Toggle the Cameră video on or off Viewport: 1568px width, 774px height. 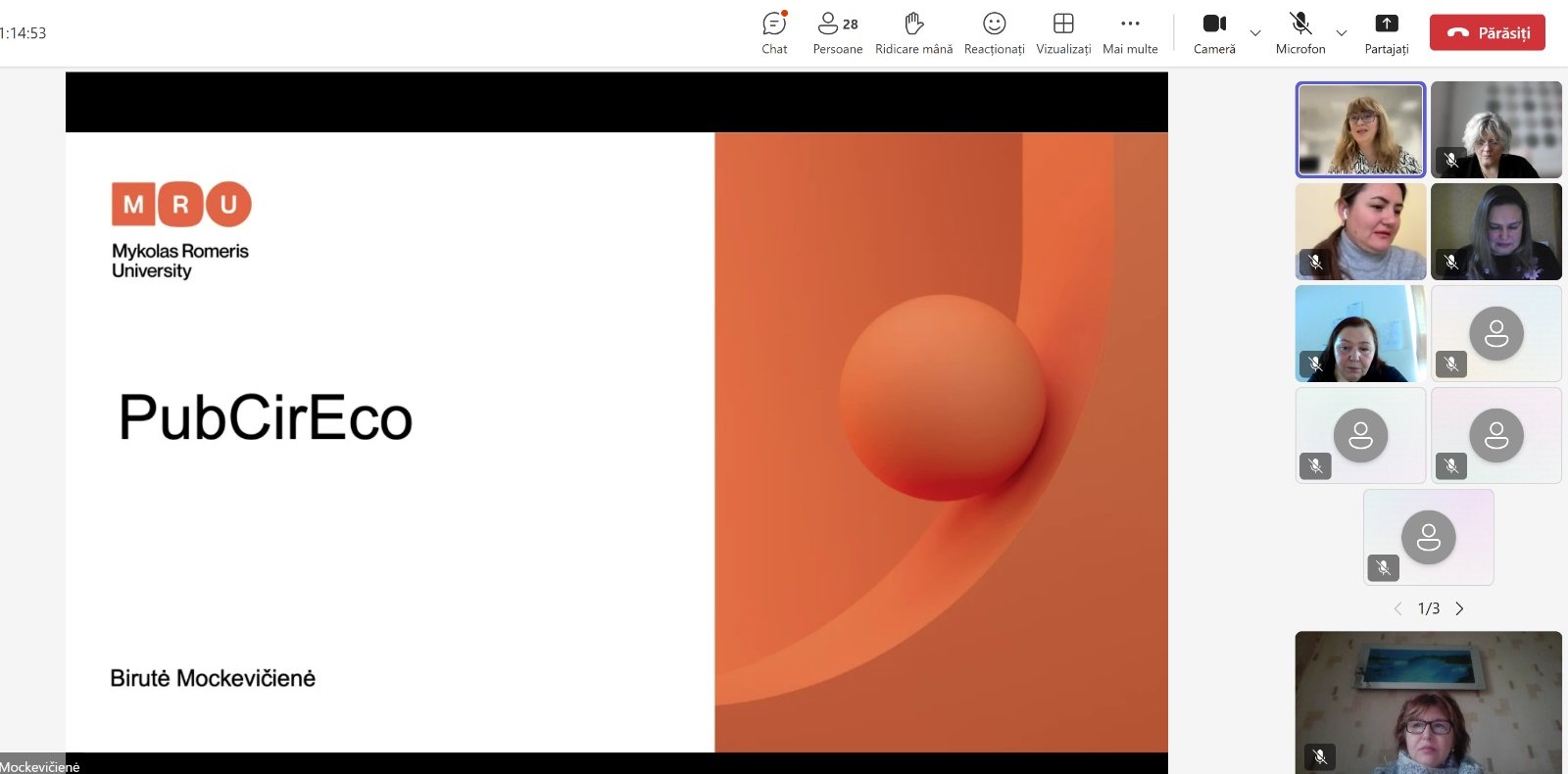(1214, 32)
